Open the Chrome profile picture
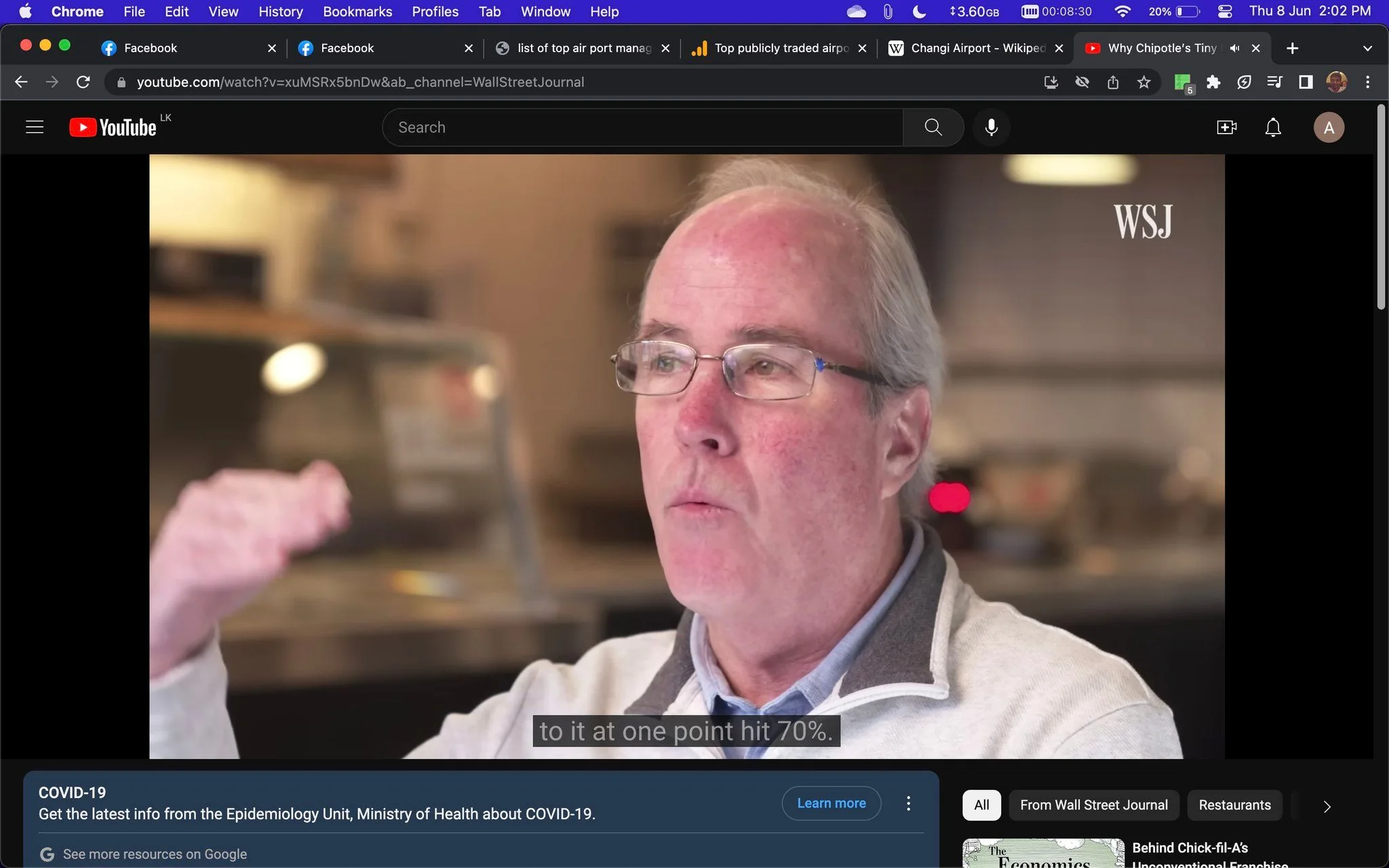This screenshot has width=1389, height=868. 1337,82
